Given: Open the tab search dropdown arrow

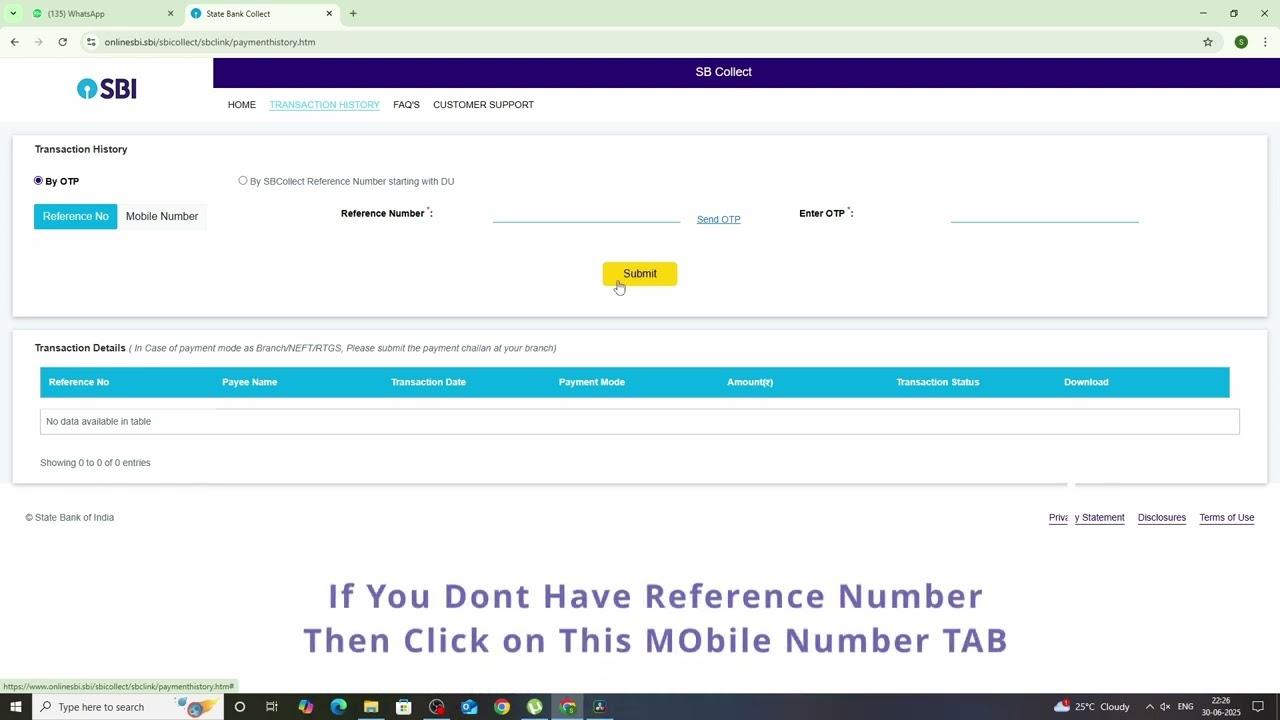Looking at the screenshot, I should pyautogui.click(x=13, y=14).
